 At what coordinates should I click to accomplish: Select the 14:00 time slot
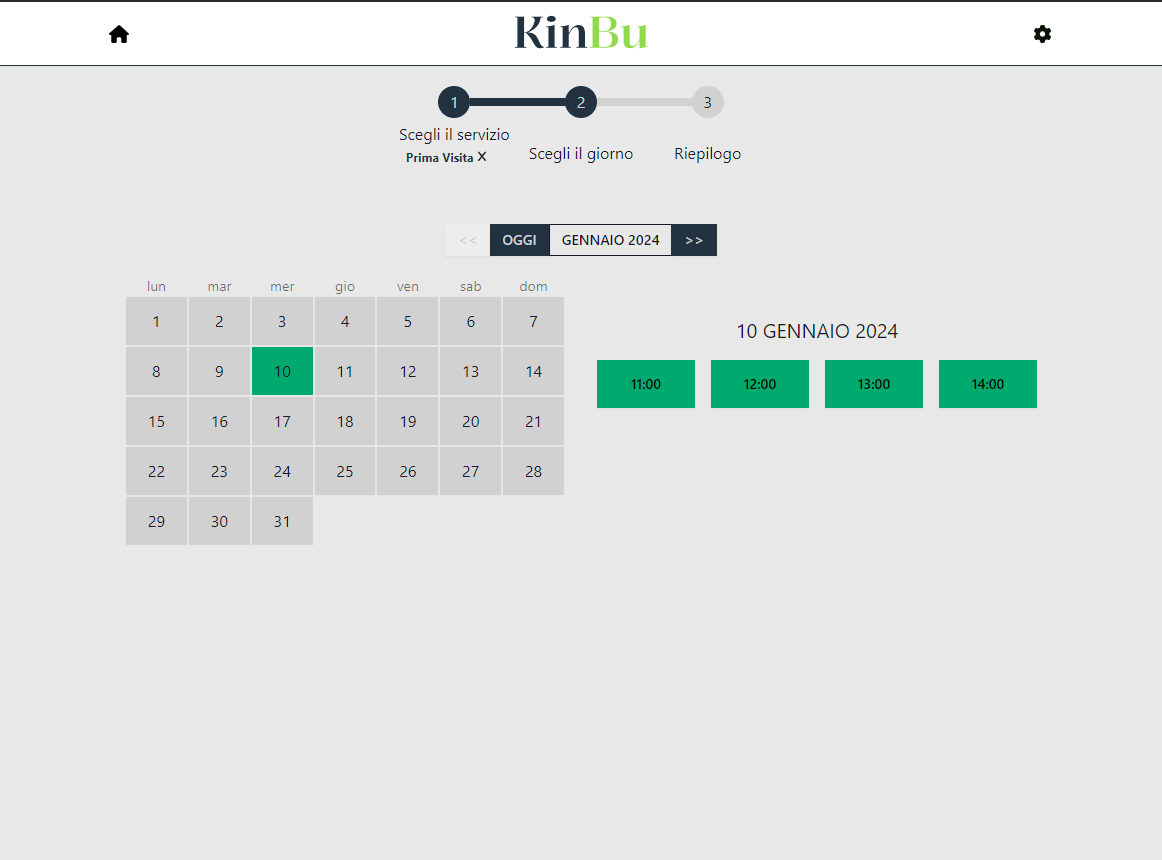coord(987,383)
